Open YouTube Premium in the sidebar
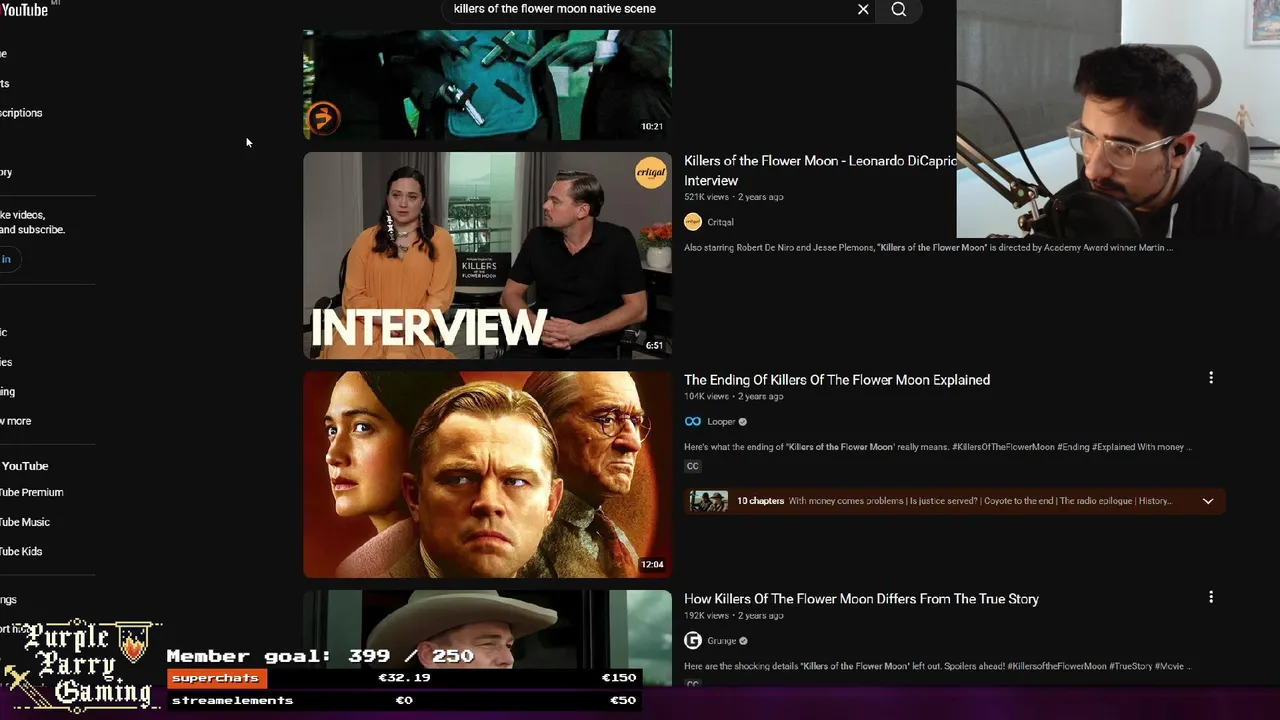The image size is (1280, 720). point(32,492)
